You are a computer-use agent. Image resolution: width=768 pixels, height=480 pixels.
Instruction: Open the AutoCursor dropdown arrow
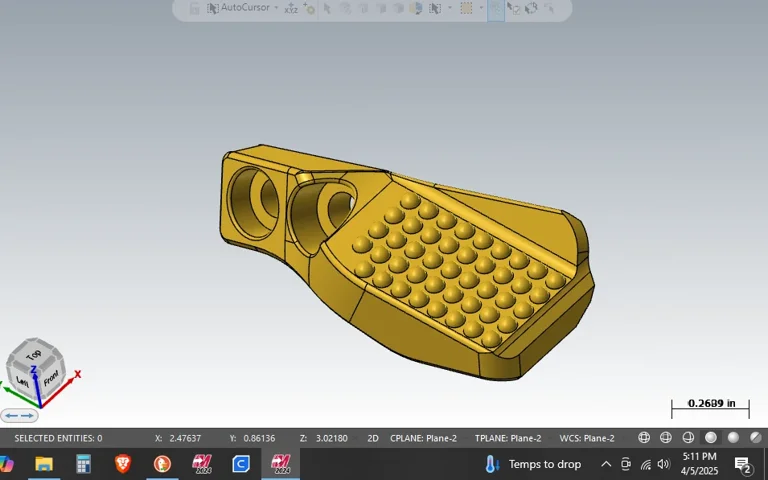click(276, 8)
